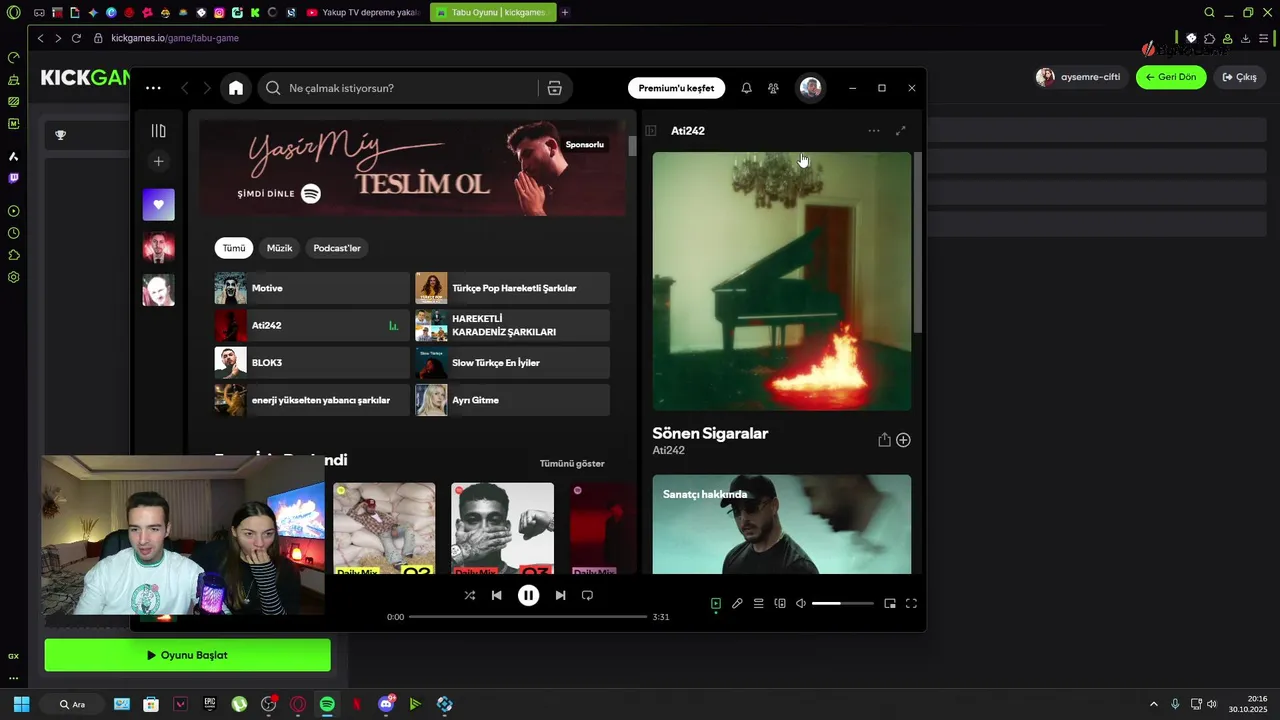Go back in Spotify navigation
Screen dimensions: 1280x720
tap(185, 88)
